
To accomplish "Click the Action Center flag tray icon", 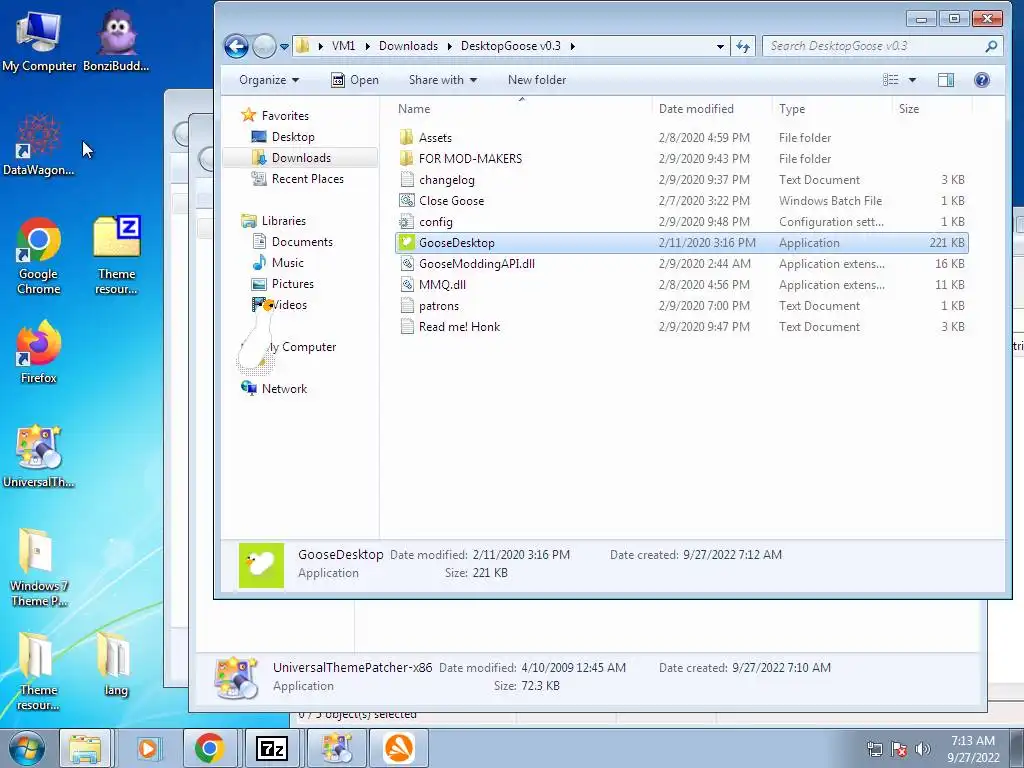I will (x=899, y=749).
